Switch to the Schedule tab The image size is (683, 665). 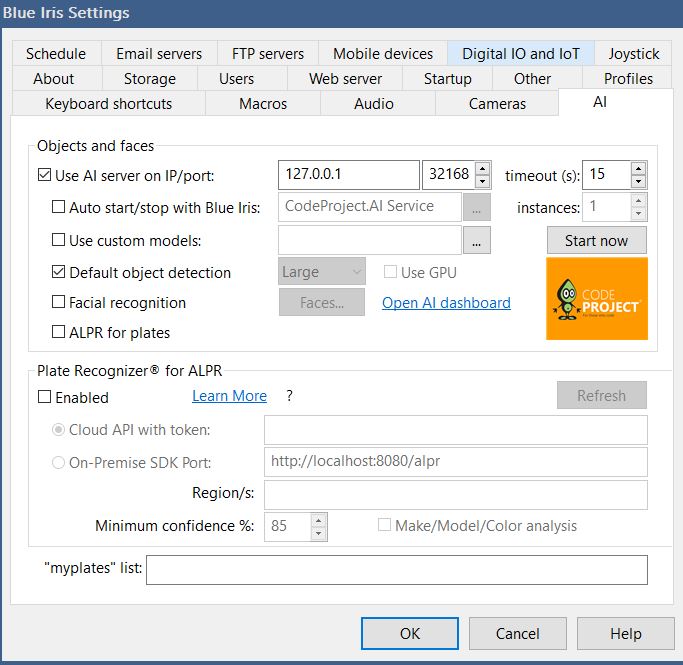point(56,54)
